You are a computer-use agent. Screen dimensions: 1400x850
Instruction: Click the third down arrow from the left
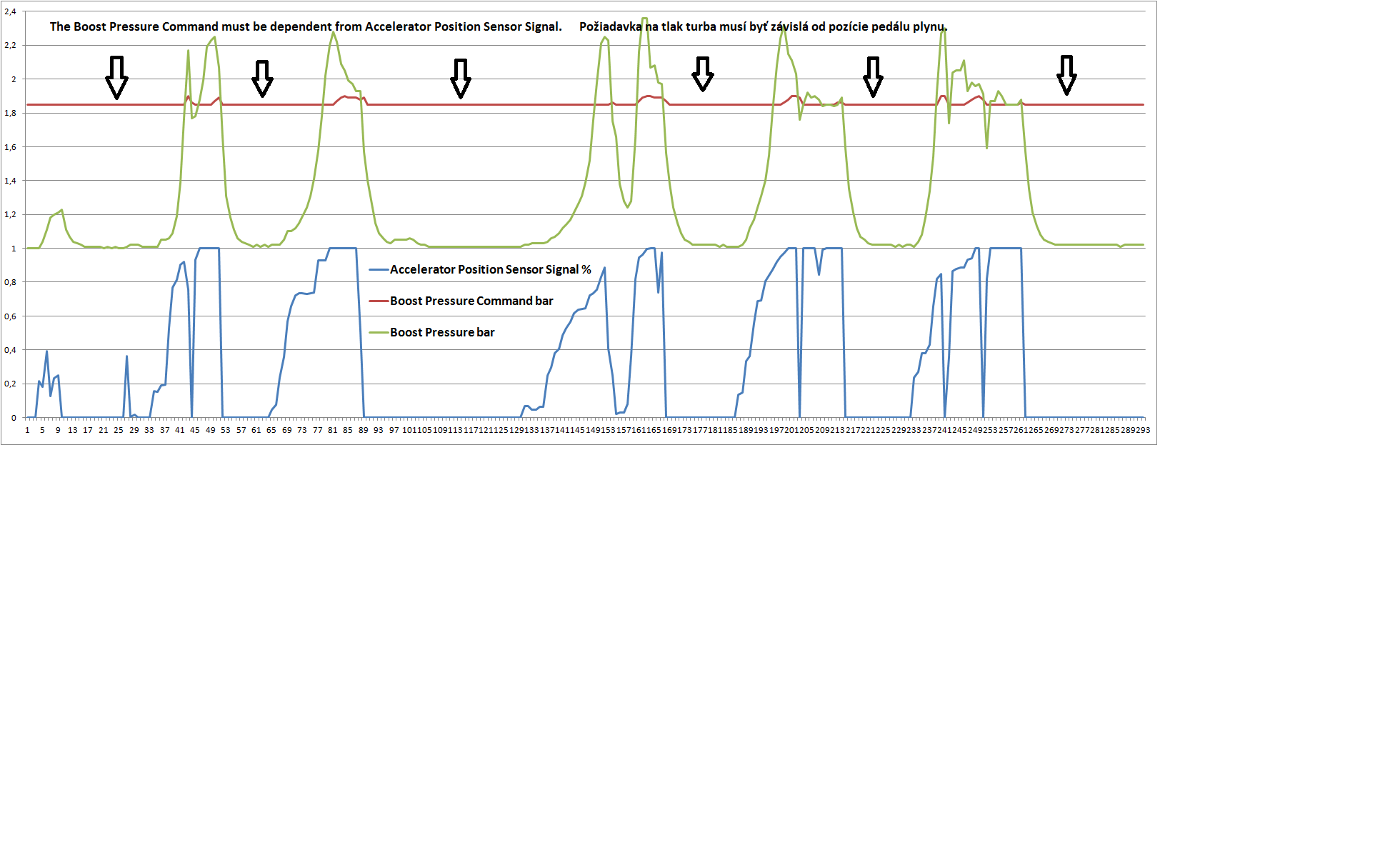click(x=461, y=78)
